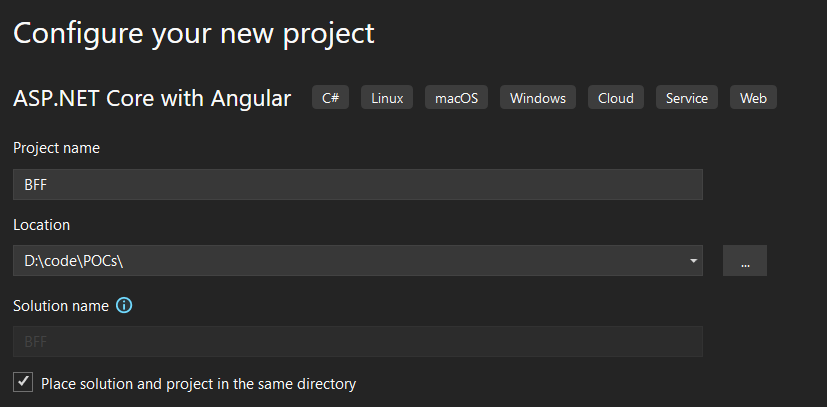827x407 pixels.
Task: Click the C# tag
Action: pyautogui.click(x=330, y=98)
